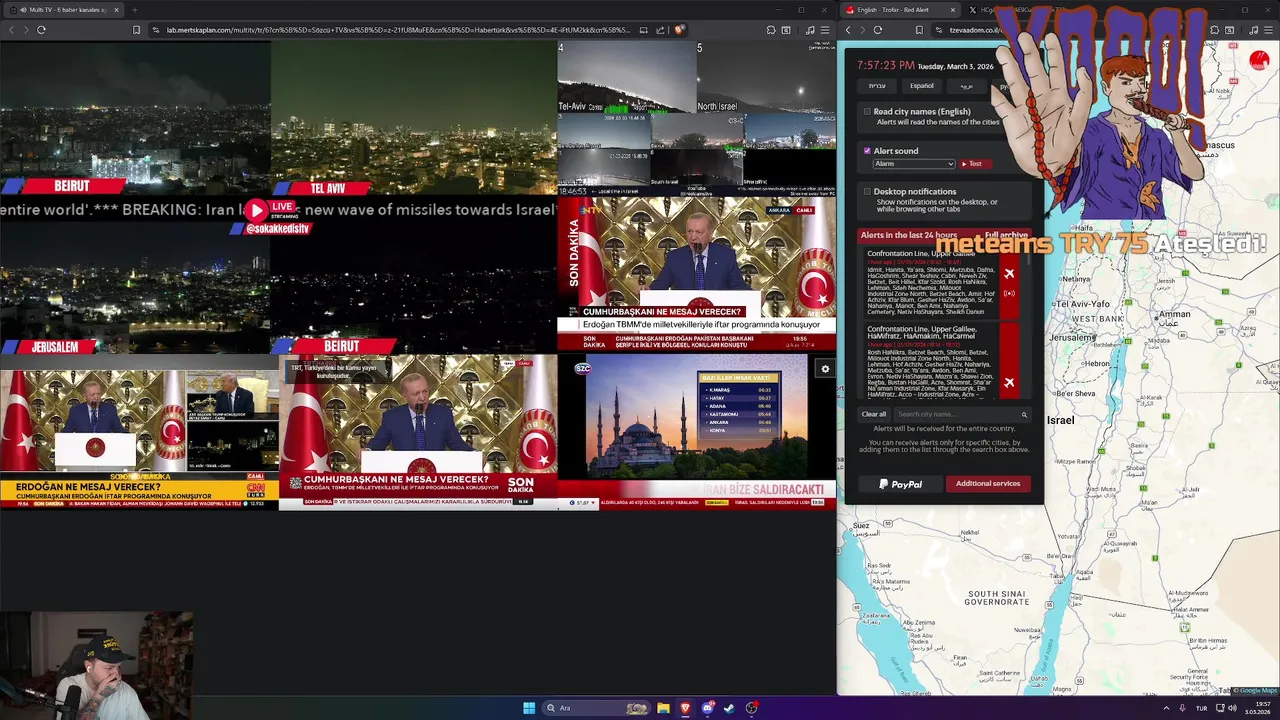Image resolution: width=1280 pixels, height=720 pixels.
Task: Click the first Confrontation Line alert text
Action: (931, 284)
